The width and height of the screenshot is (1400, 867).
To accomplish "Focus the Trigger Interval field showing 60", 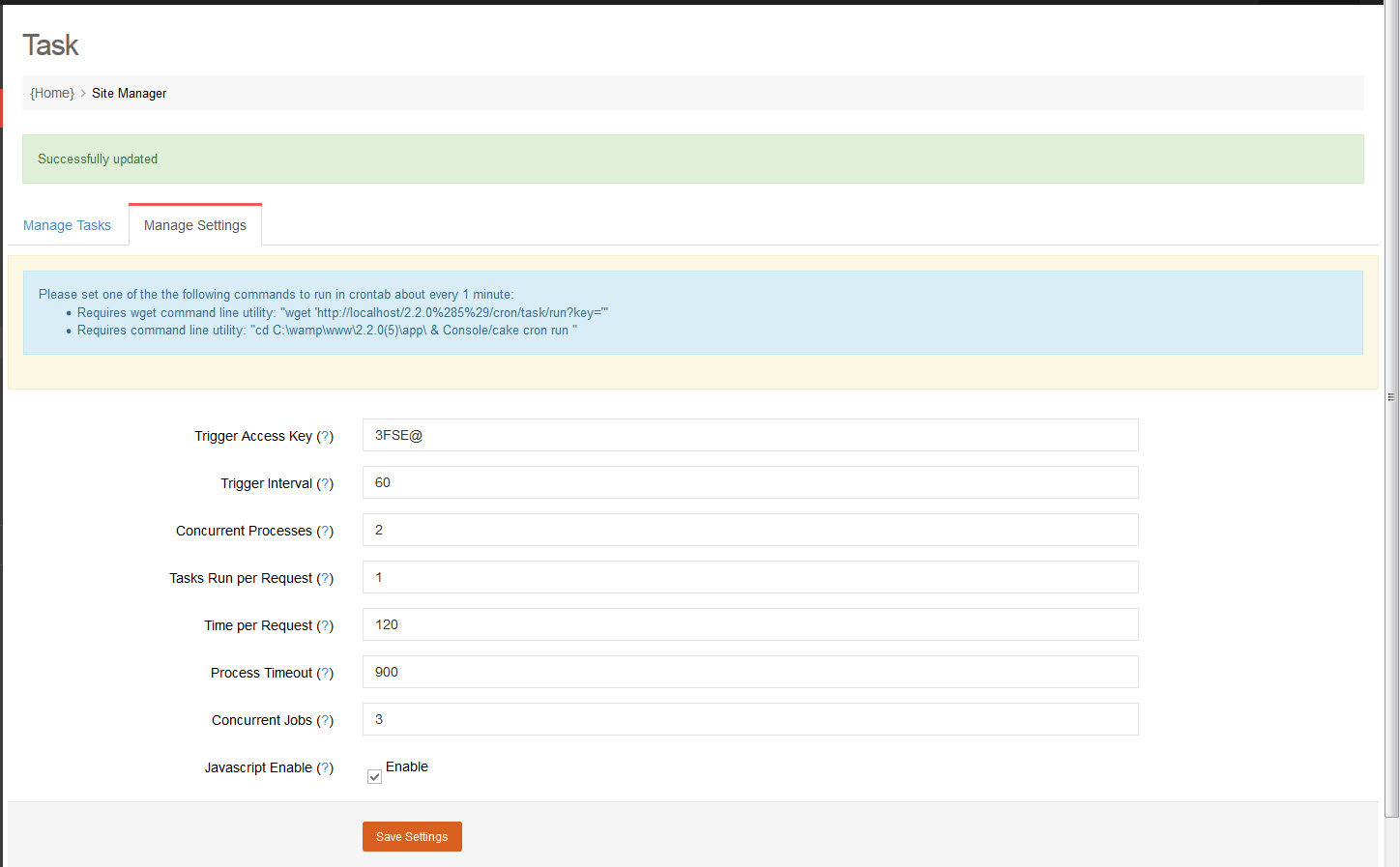I will (x=749, y=482).
